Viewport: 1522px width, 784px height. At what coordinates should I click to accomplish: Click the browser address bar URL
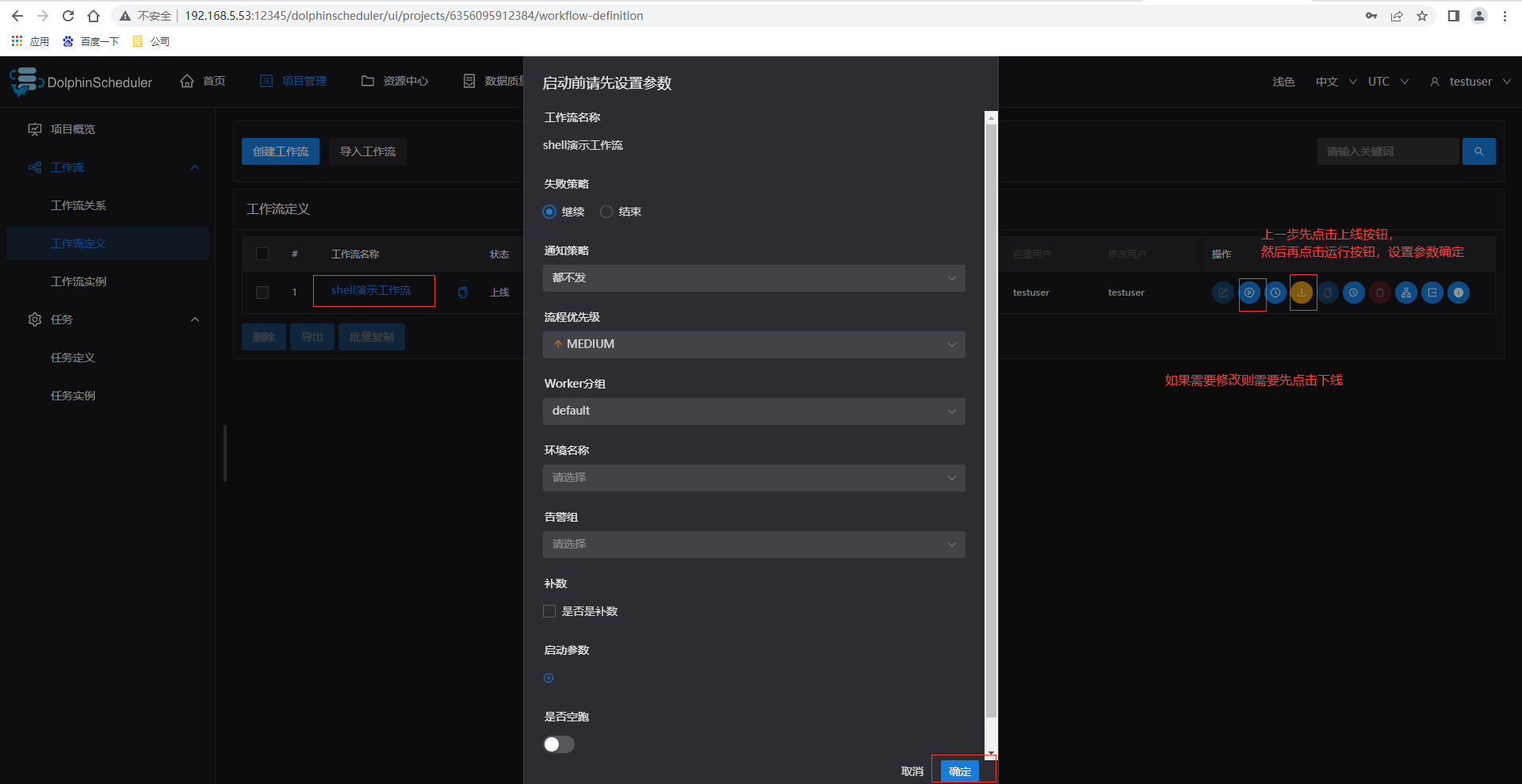pos(414,16)
